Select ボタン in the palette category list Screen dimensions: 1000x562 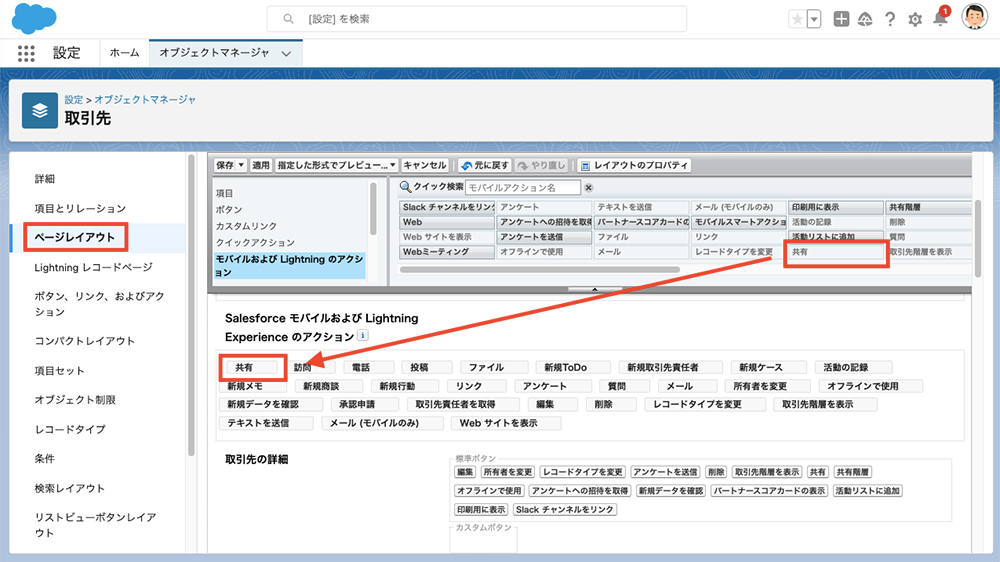click(229, 210)
